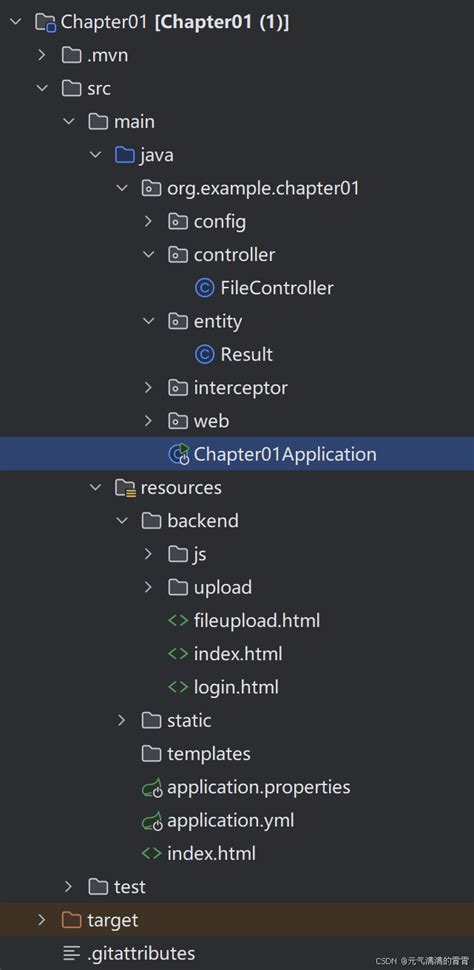Screen dimensions: 474x970
Task: Click the orange target folder icon
Action: (x=72, y=920)
